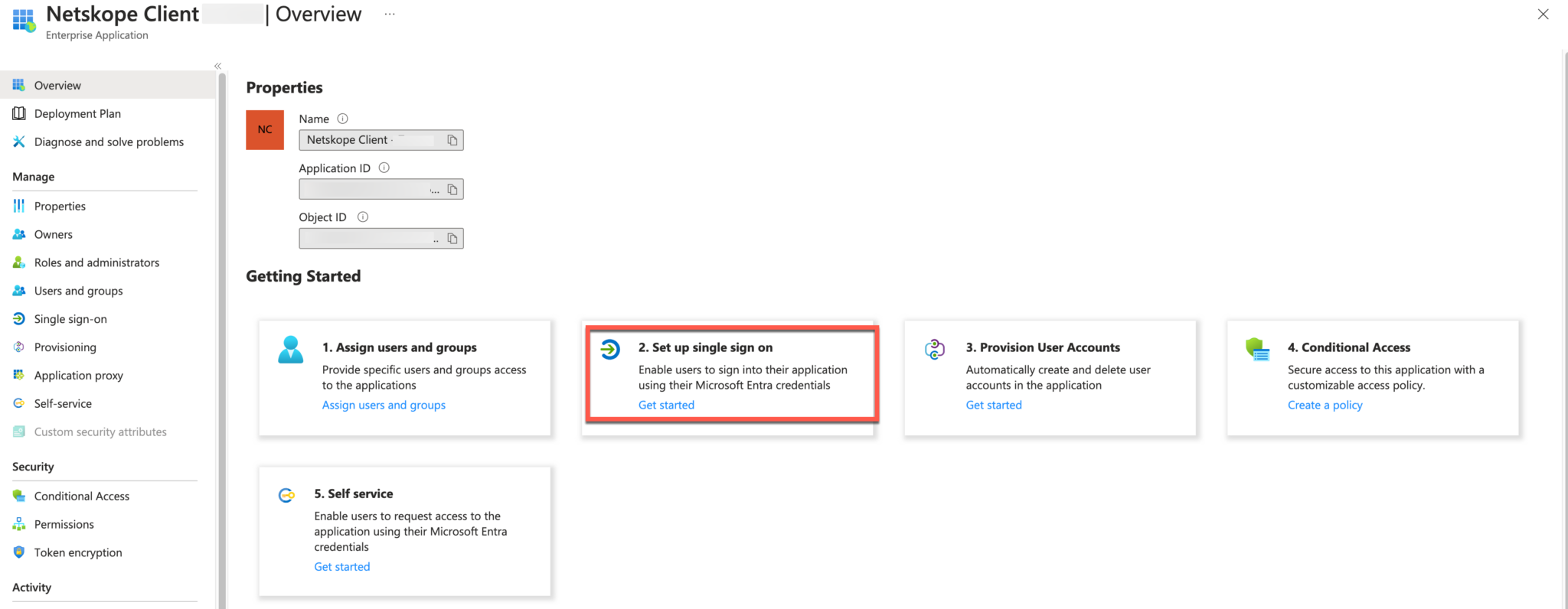Click the Assign users and groups link
Image resolution: width=1568 pixels, height=609 pixels.
coord(384,405)
